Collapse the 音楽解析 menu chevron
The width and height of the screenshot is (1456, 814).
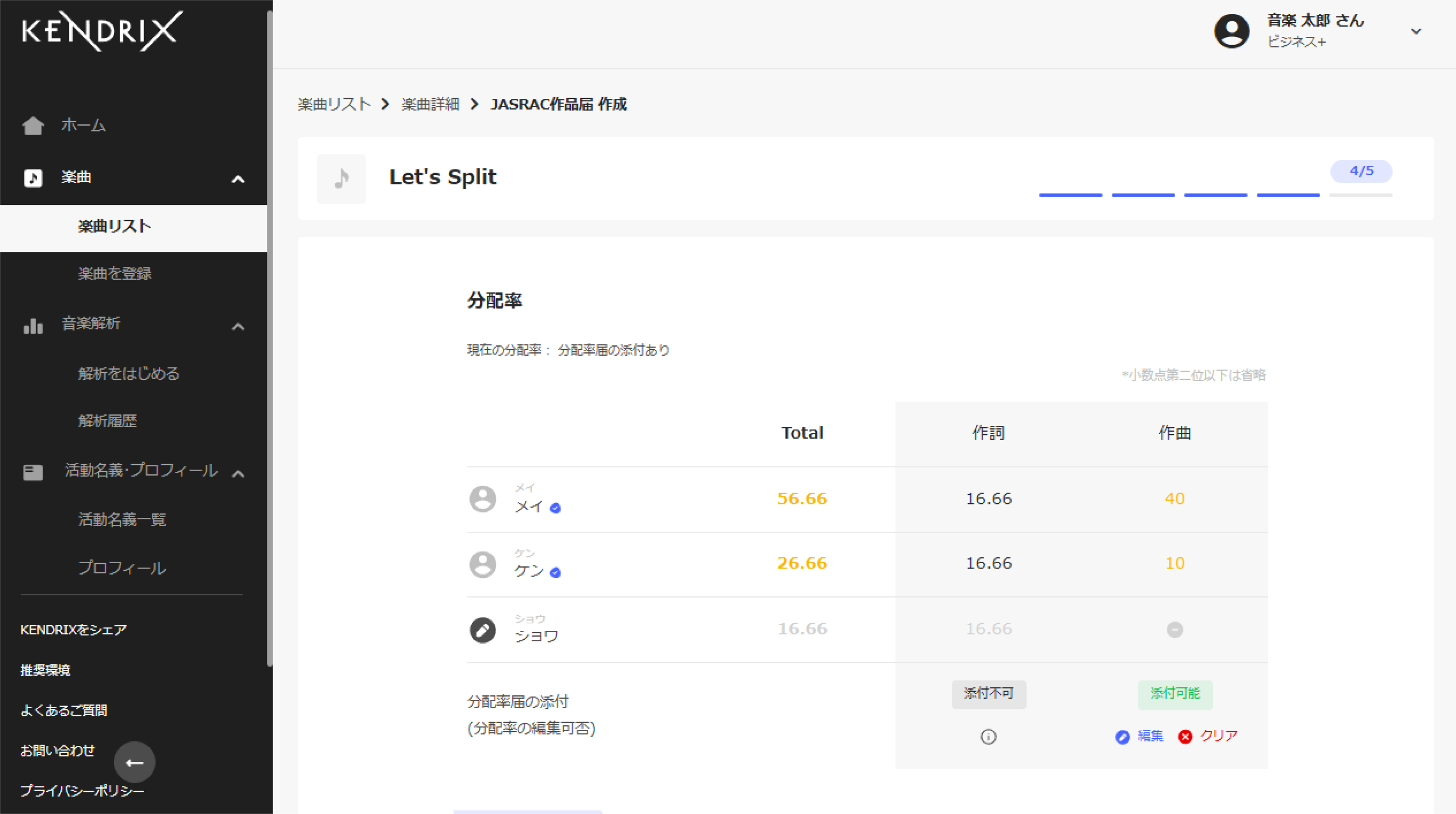point(238,327)
